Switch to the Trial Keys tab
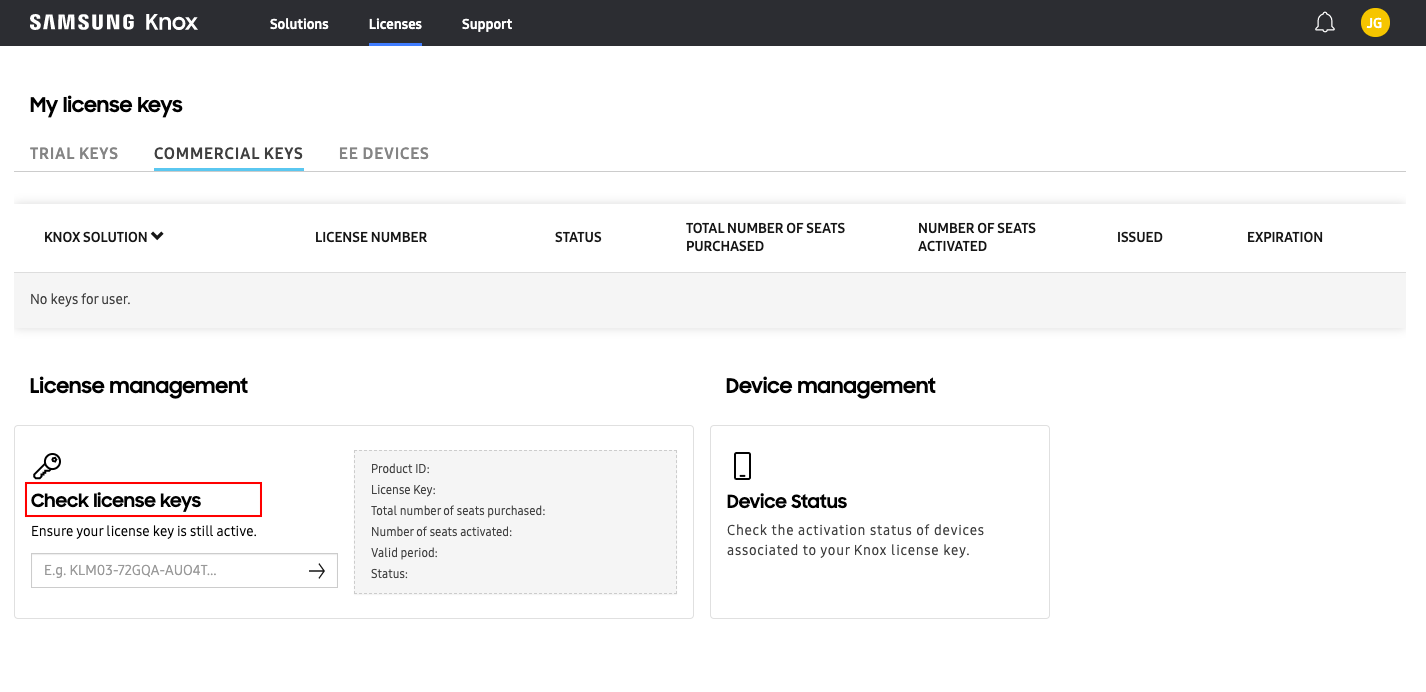The height and width of the screenshot is (692, 1426). (x=74, y=153)
